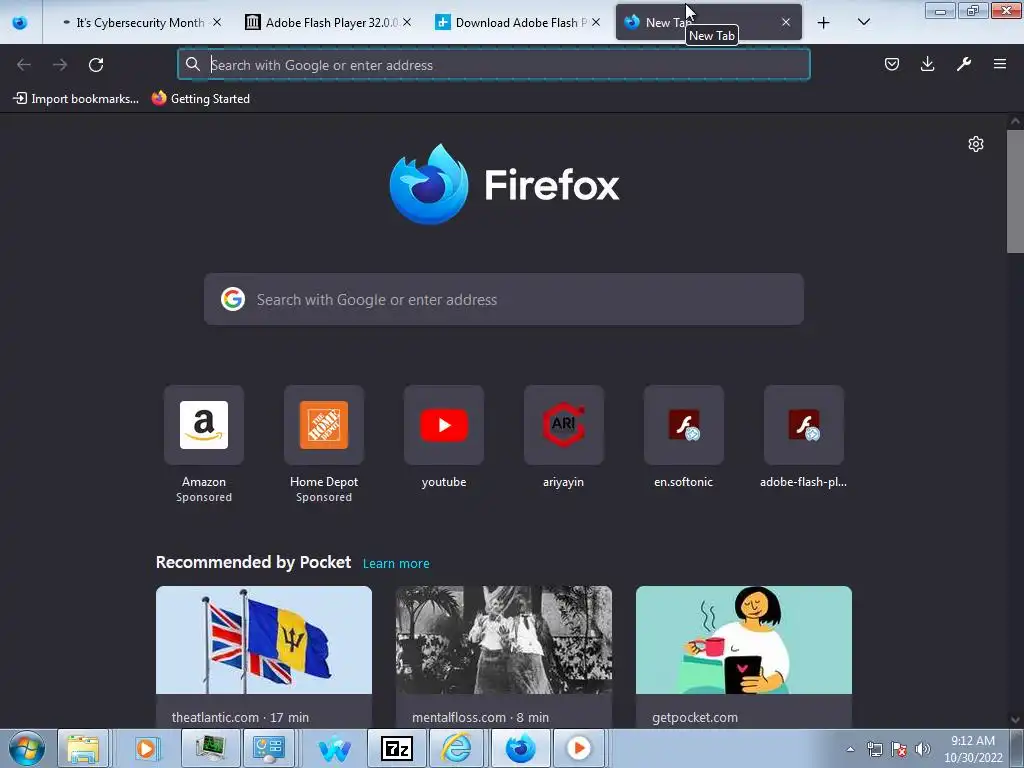
Task: Open Save to Pocket toolbar icon
Action: click(891, 64)
